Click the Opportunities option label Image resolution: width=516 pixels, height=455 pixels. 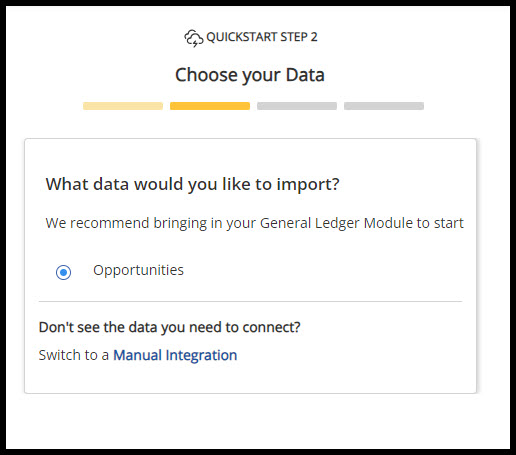[x=138, y=271]
